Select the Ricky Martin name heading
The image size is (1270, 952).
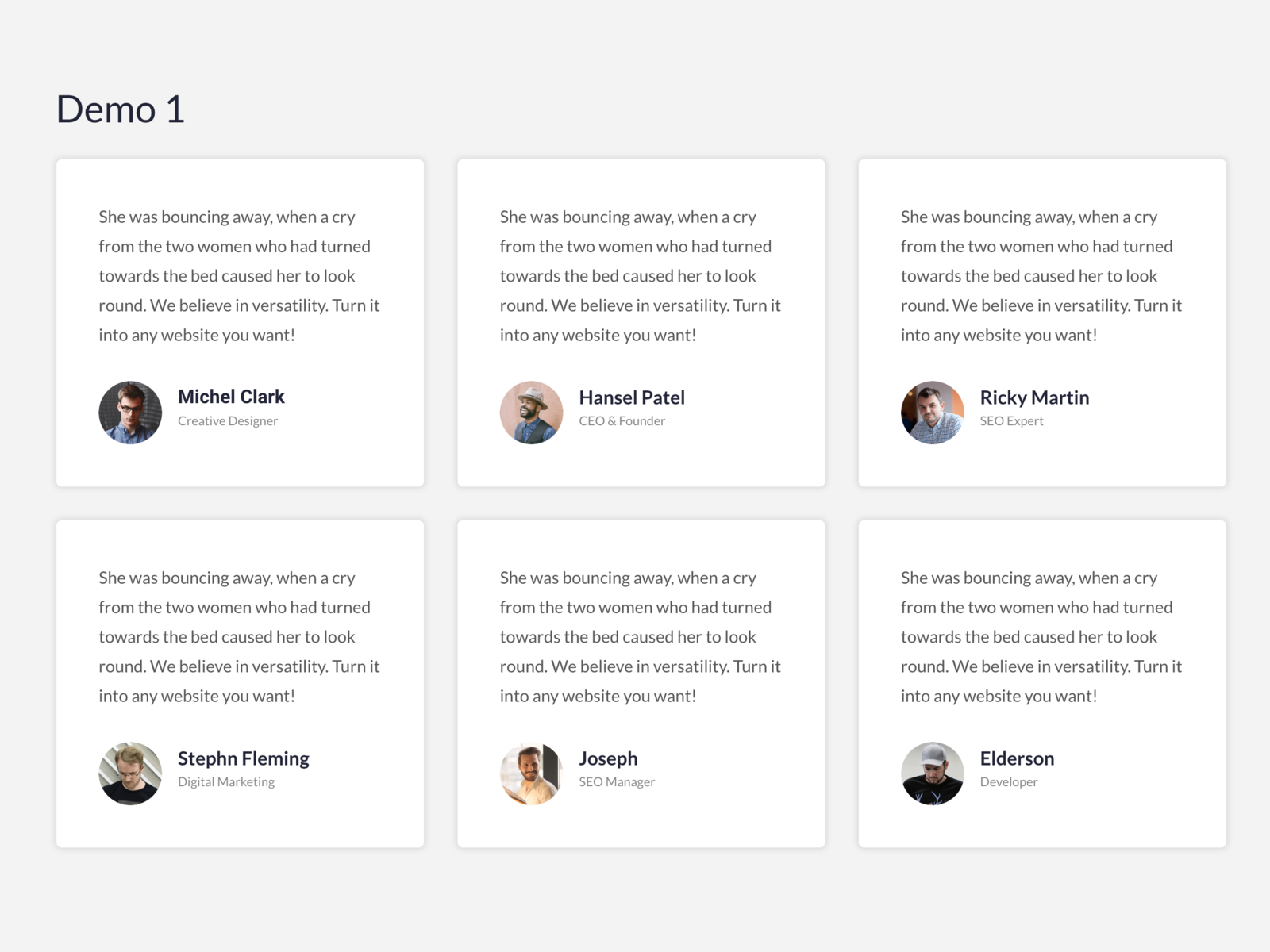click(1034, 397)
